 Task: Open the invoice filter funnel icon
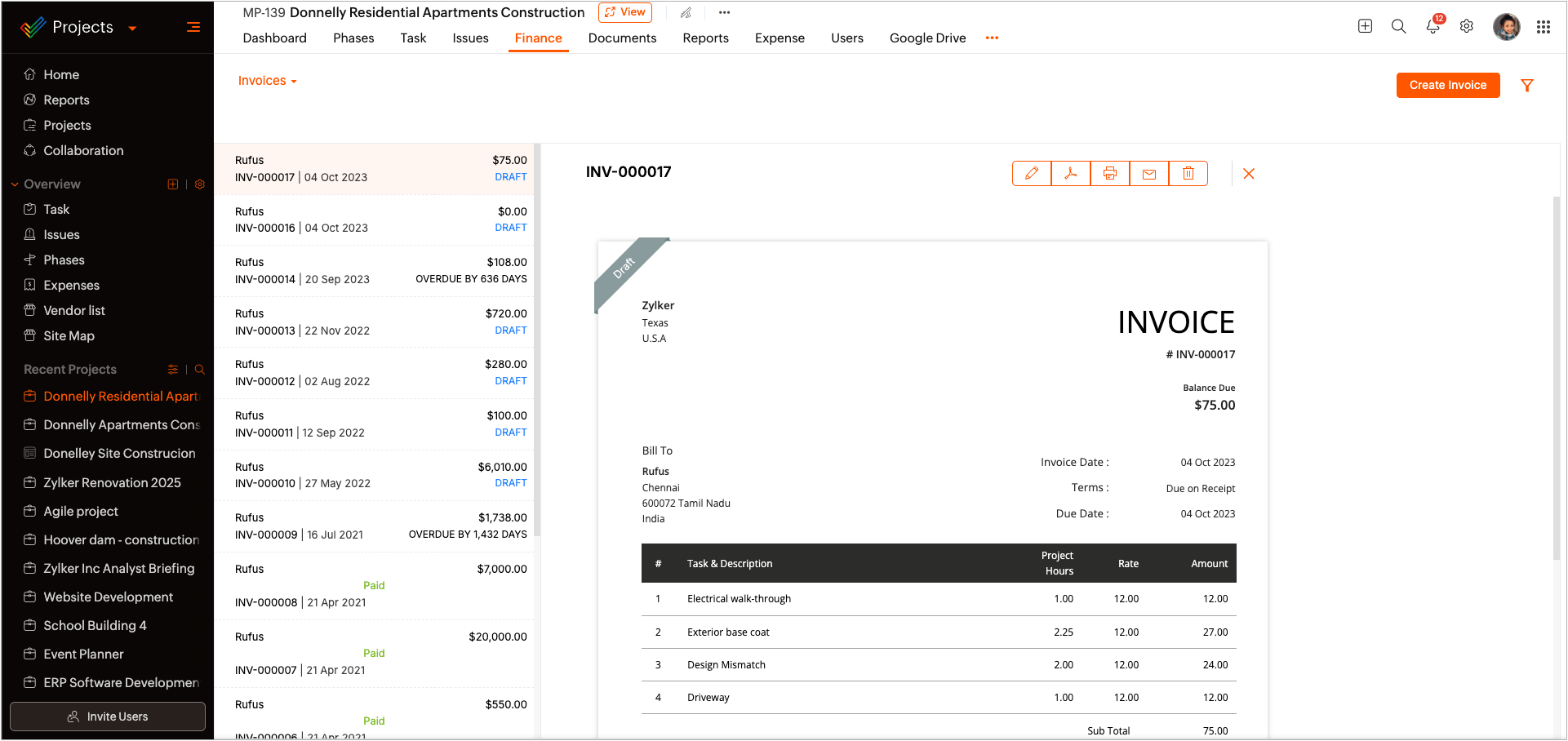(x=1527, y=85)
